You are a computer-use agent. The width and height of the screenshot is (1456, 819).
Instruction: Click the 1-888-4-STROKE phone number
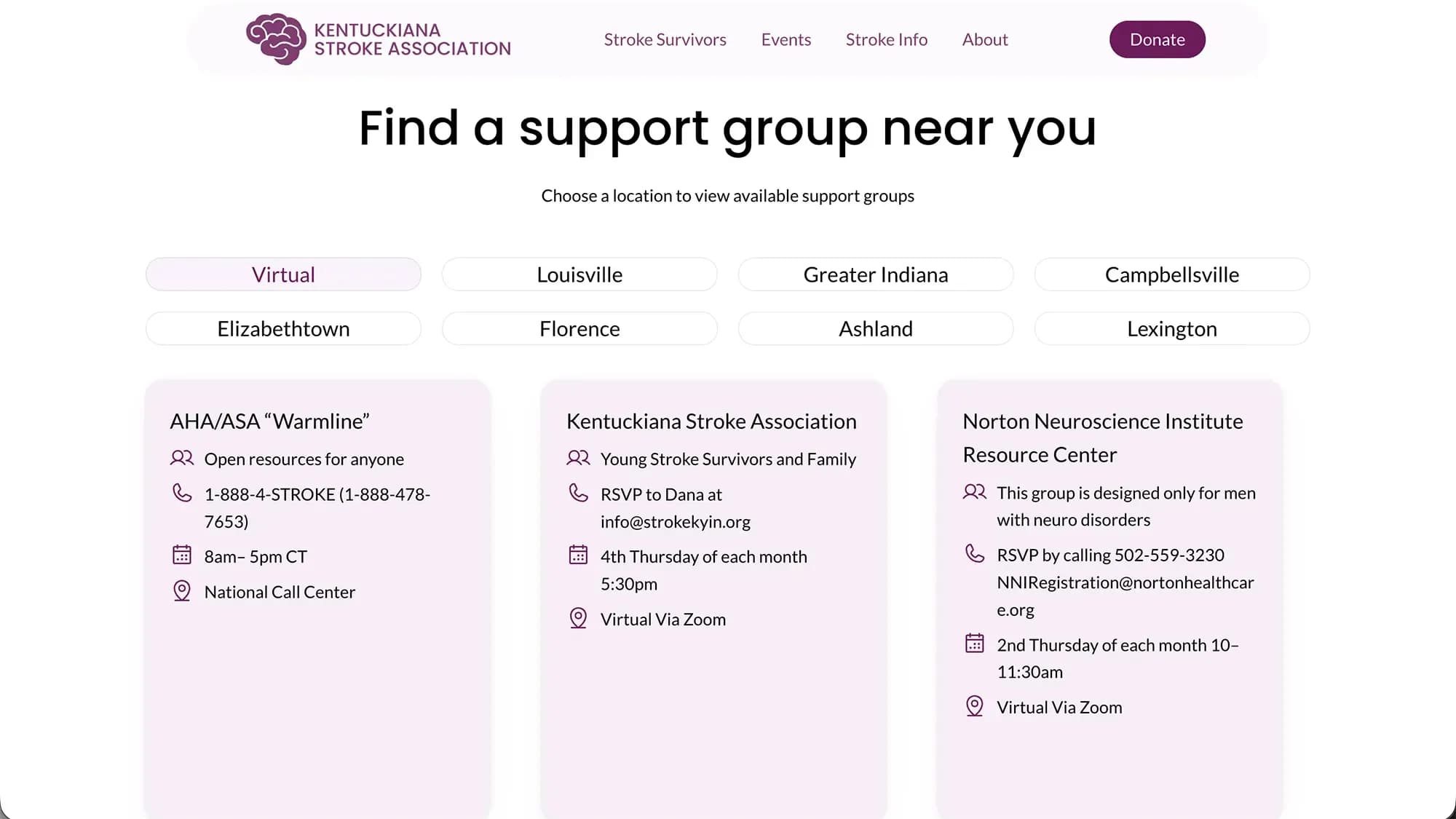(317, 507)
